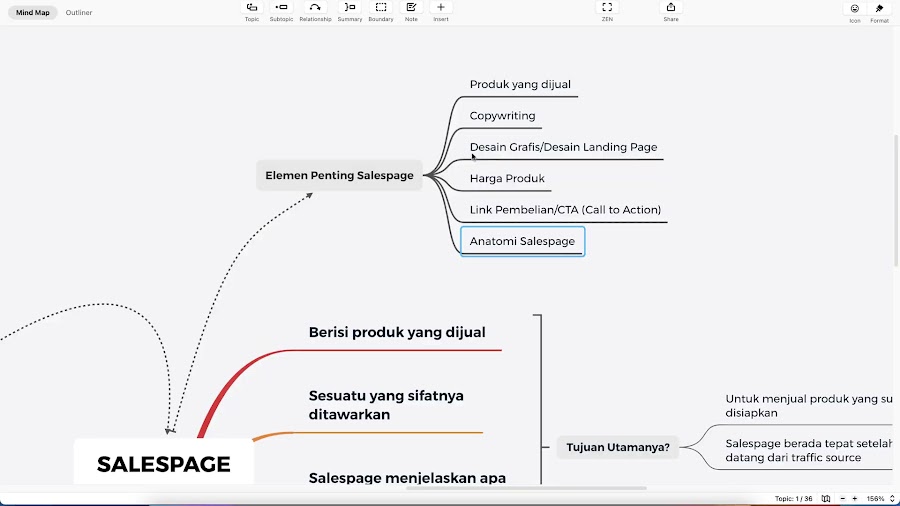Click the horizontal scrollbar at bottom
The width and height of the screenshot is (900, 506).
tap(526, 488)
